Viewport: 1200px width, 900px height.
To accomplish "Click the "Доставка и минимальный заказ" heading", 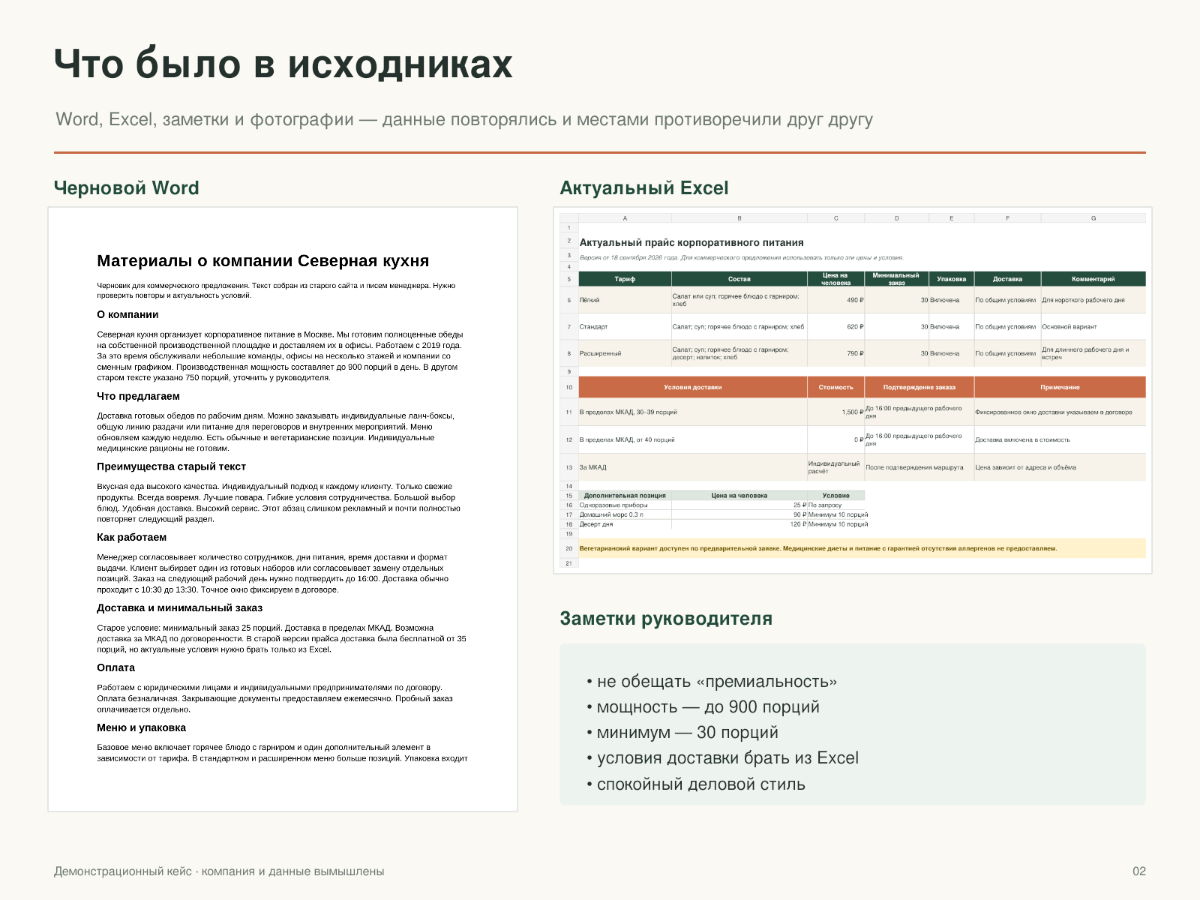I will point(180,607).
